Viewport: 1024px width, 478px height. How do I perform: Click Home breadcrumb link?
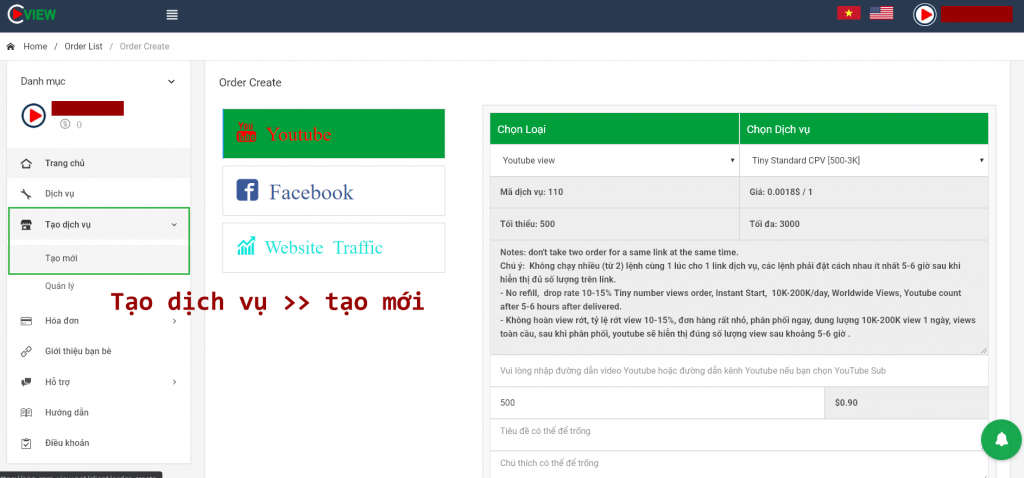pos(35,46)
